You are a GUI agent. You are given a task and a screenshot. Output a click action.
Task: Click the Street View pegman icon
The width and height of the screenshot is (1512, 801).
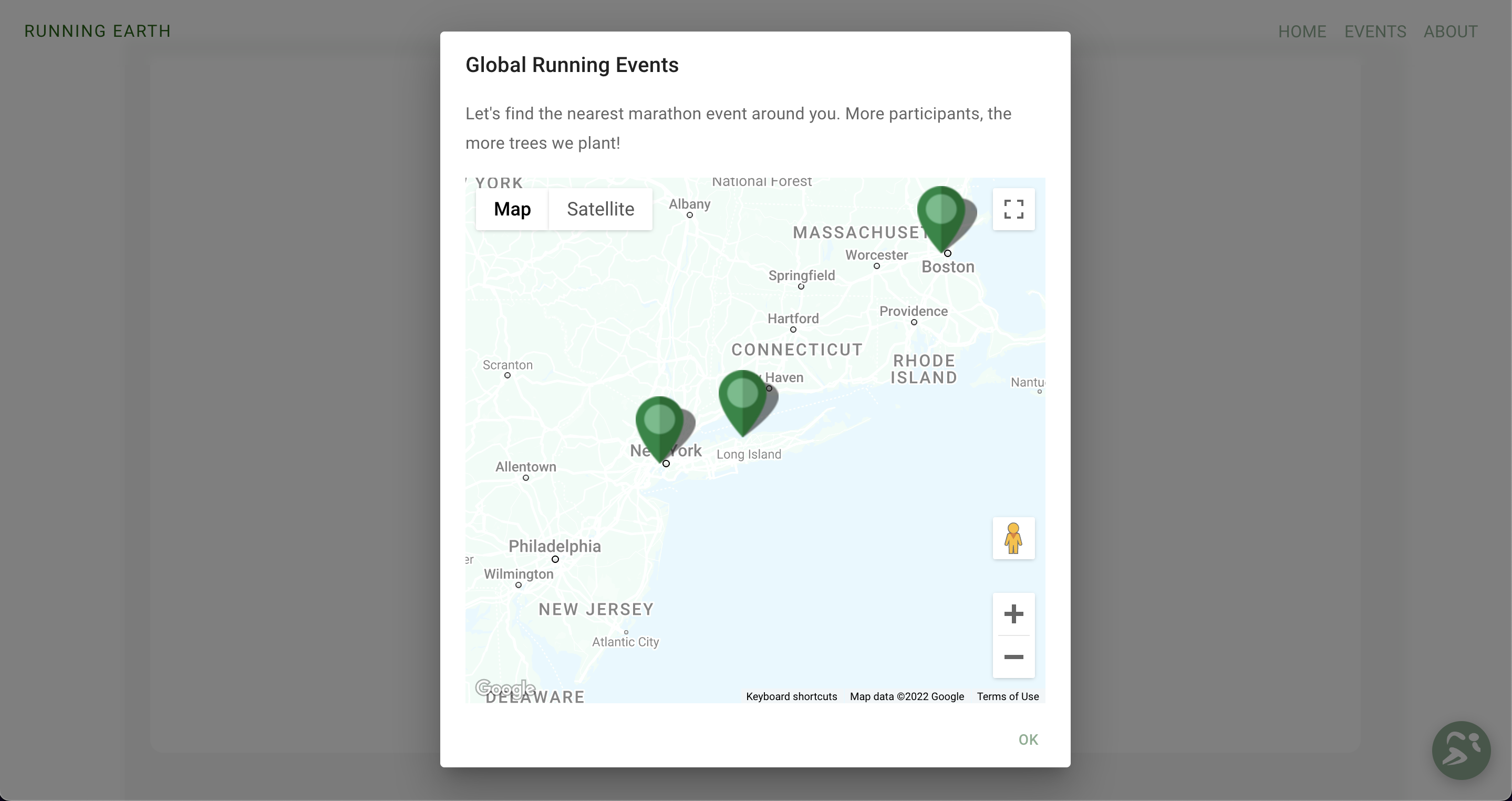tap(1013, 538)
